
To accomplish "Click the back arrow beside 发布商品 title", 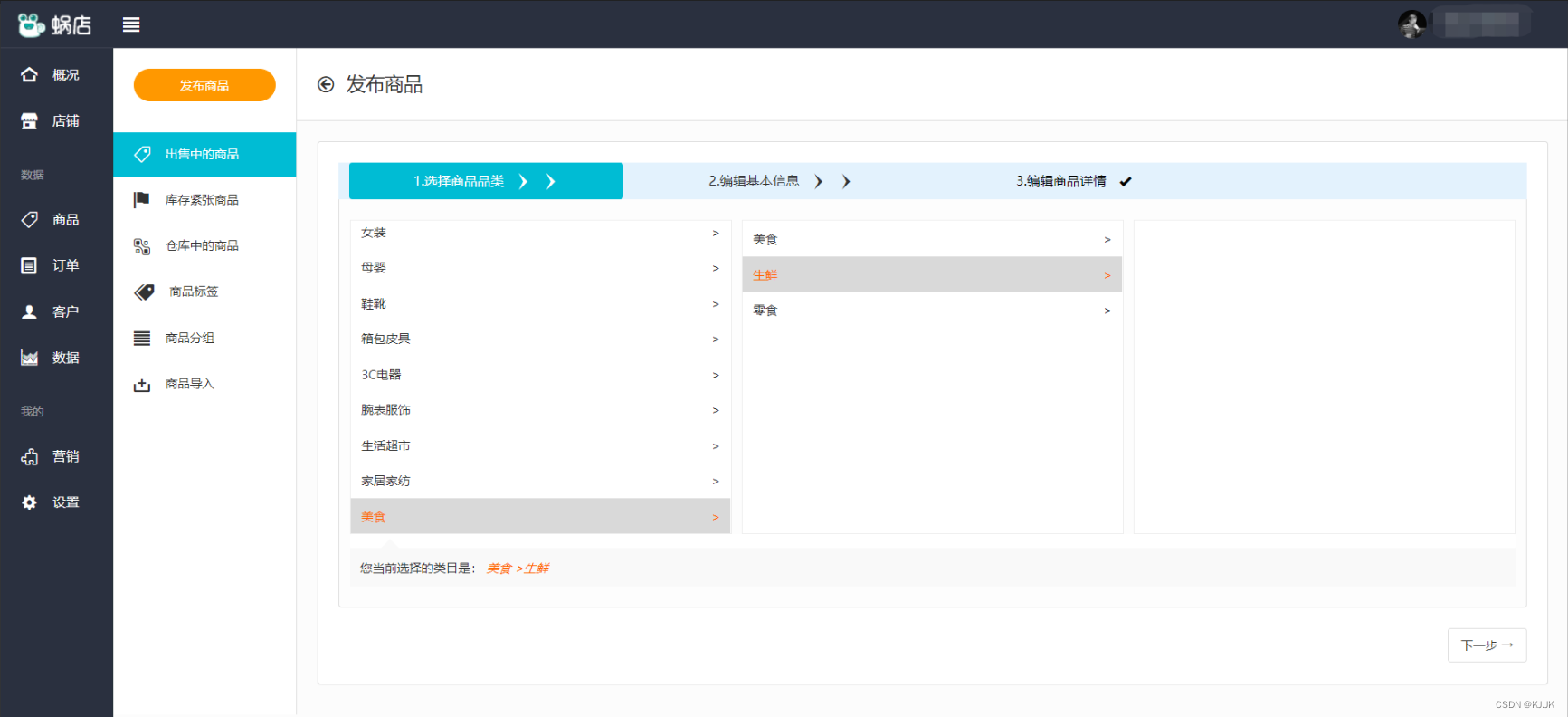I will point(326,84).
